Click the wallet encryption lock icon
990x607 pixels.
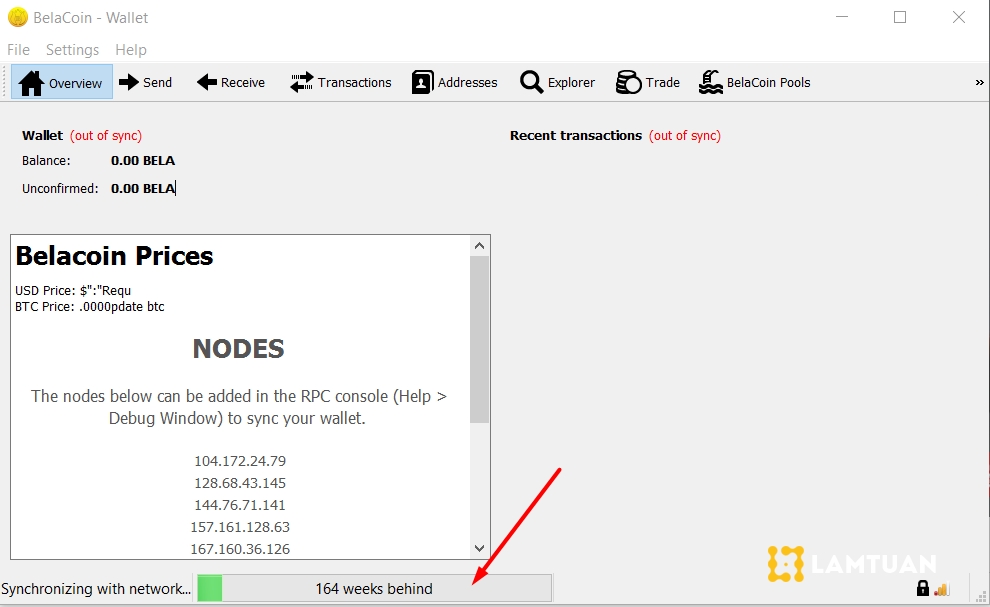pyautogui.click(x=922, y=588)
